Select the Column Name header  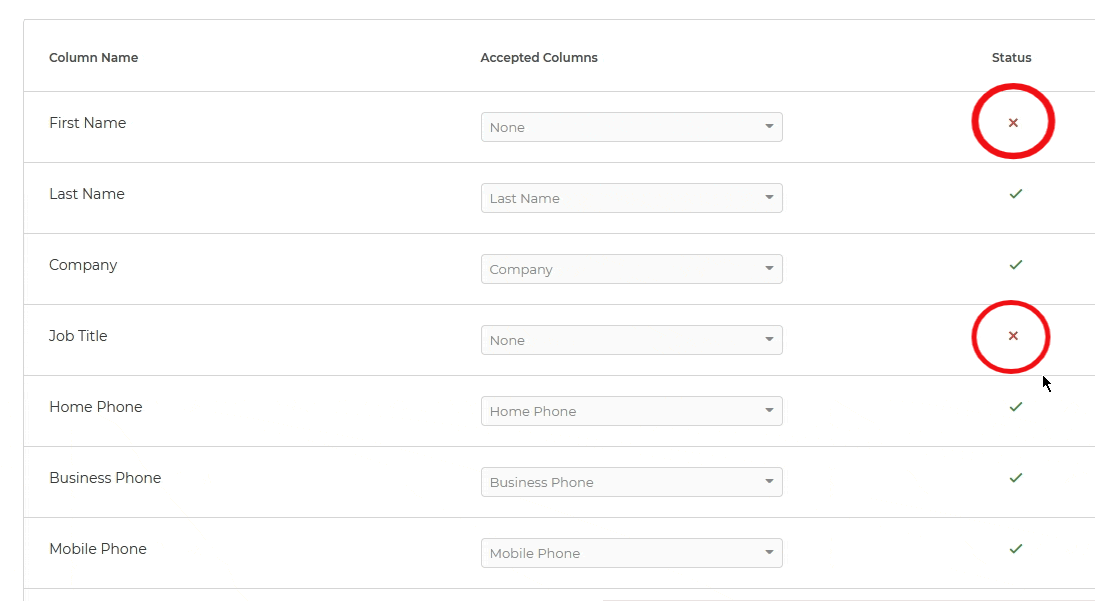click(93, 58)
